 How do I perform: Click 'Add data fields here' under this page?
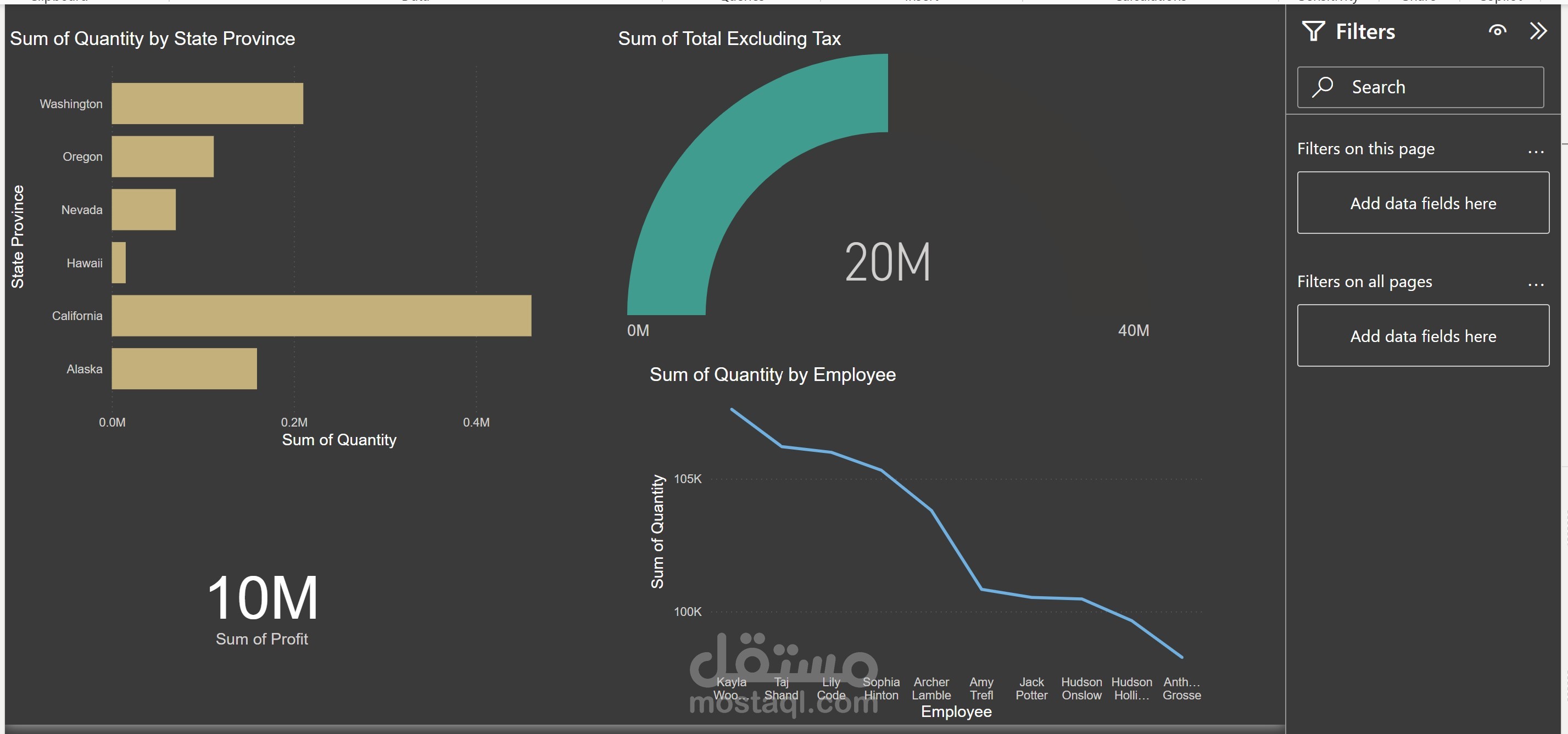coord(1422,203)
